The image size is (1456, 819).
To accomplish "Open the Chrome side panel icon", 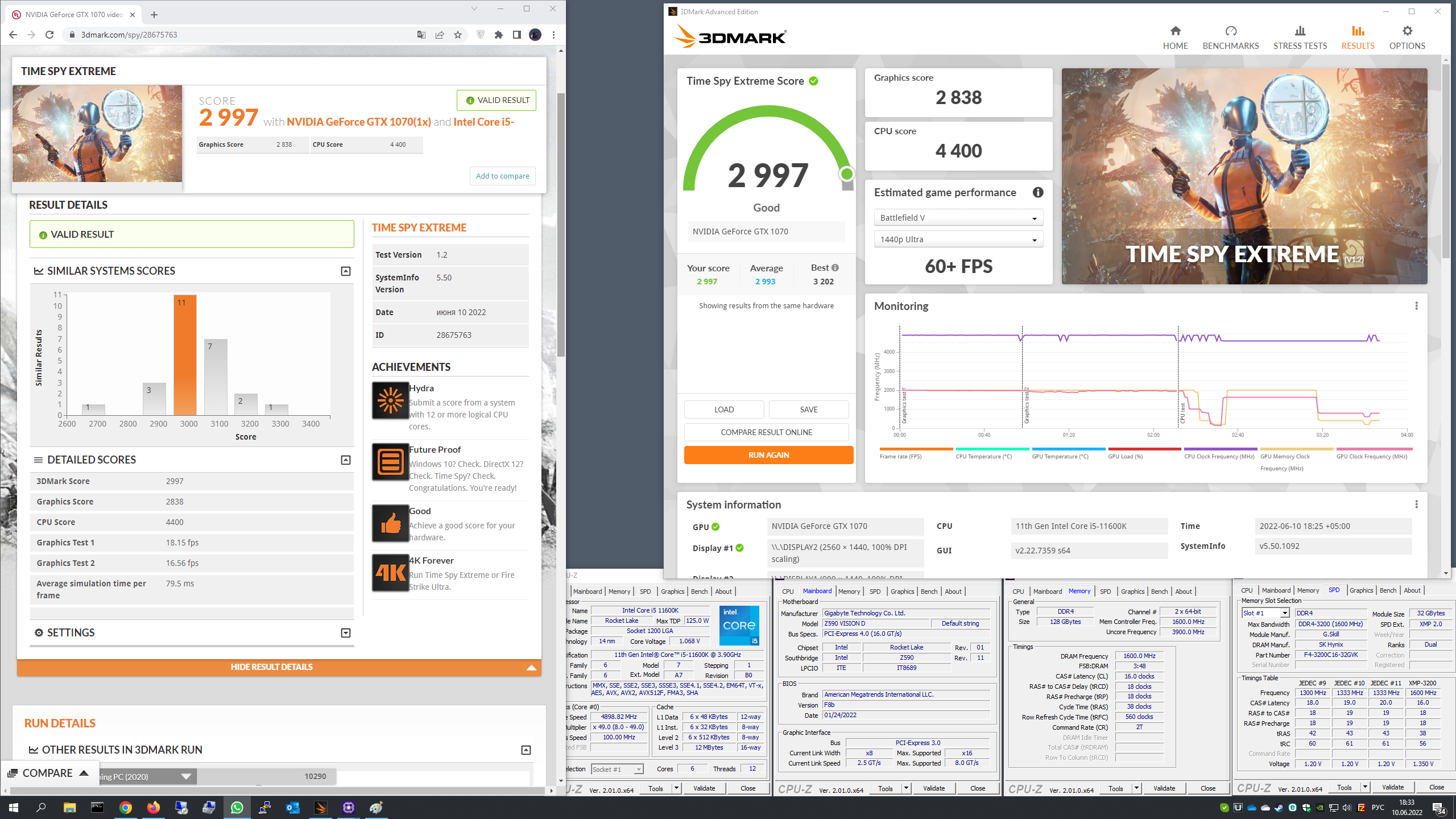I will (x=516, y=35).
